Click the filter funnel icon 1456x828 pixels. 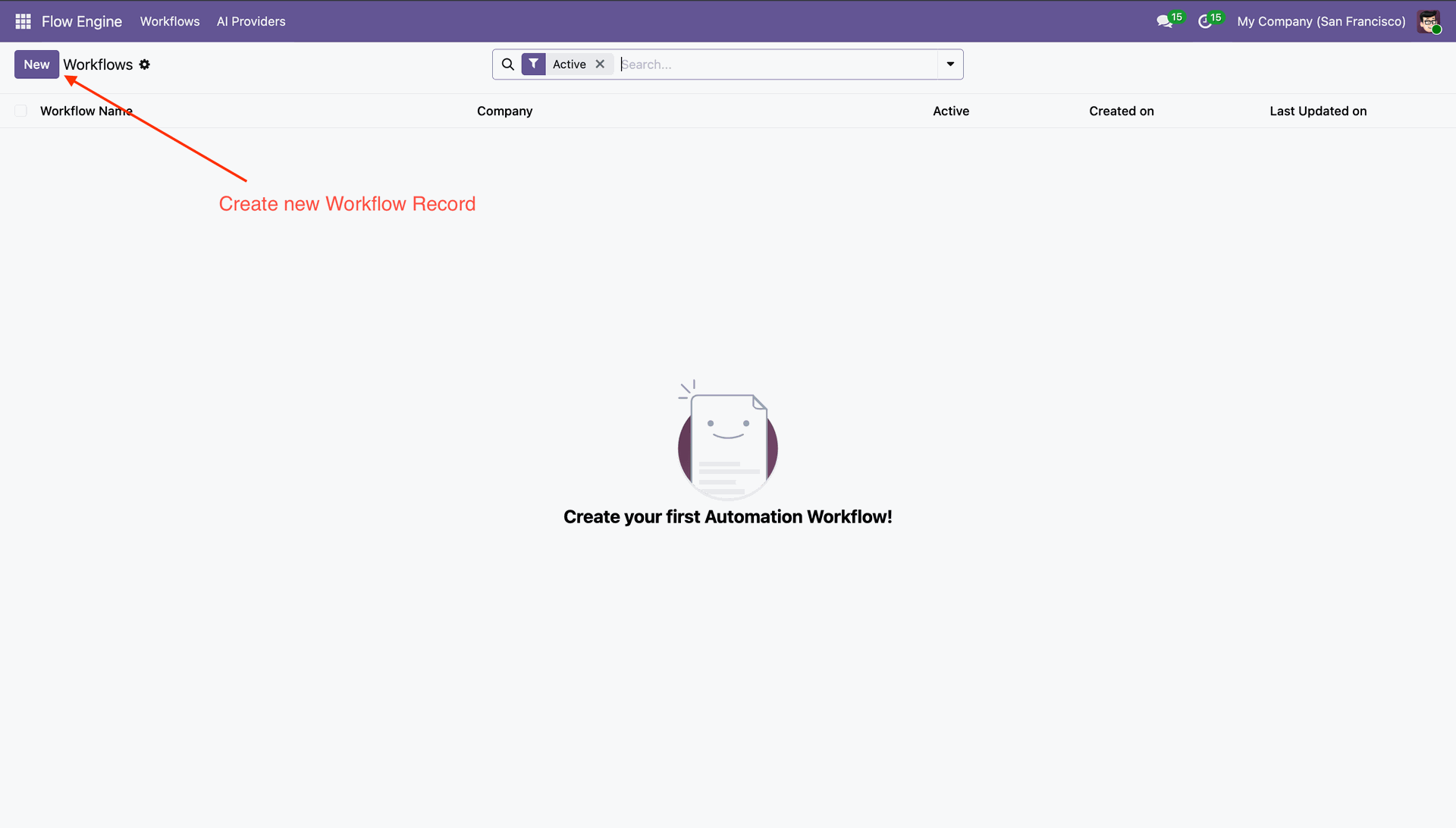coord(534,64)
